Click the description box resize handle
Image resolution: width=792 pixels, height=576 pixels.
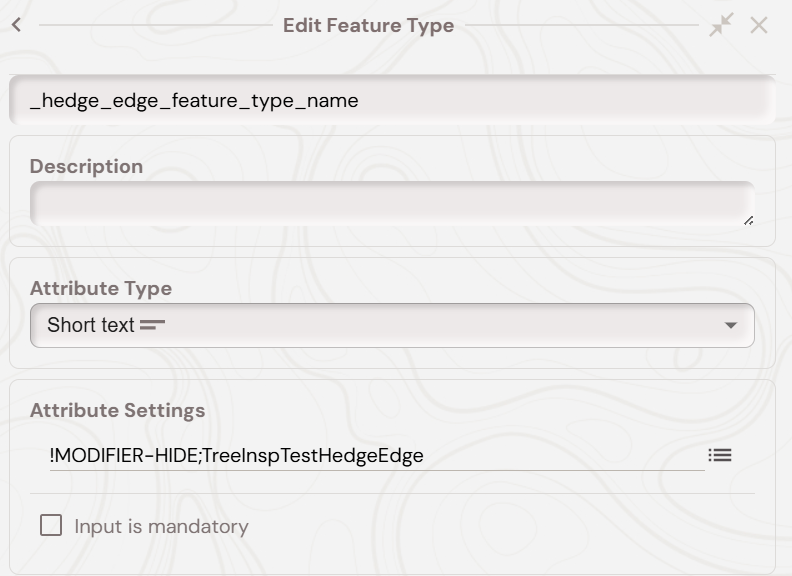point(748,220)
